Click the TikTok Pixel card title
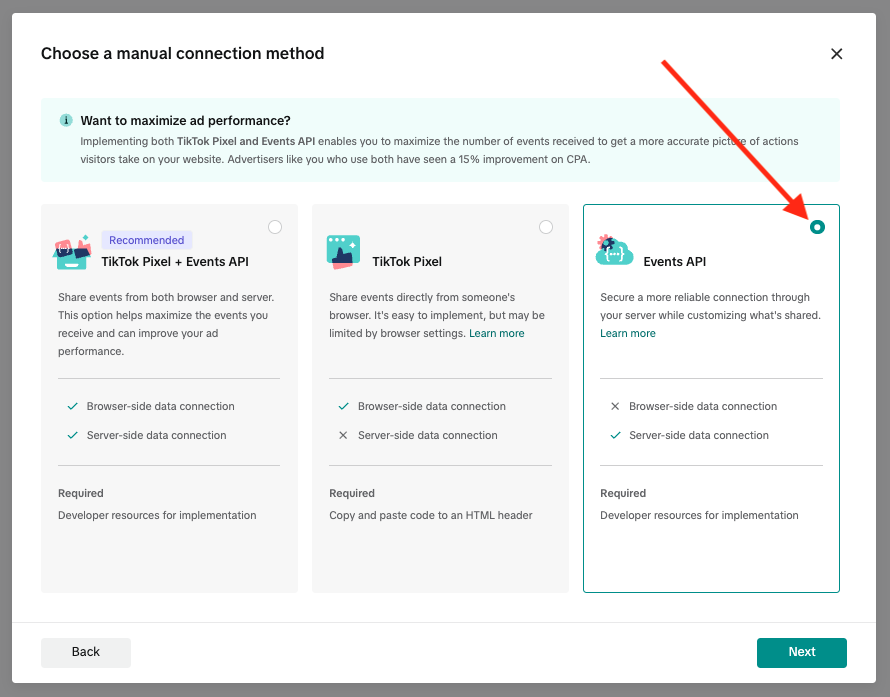 (407, 262)
